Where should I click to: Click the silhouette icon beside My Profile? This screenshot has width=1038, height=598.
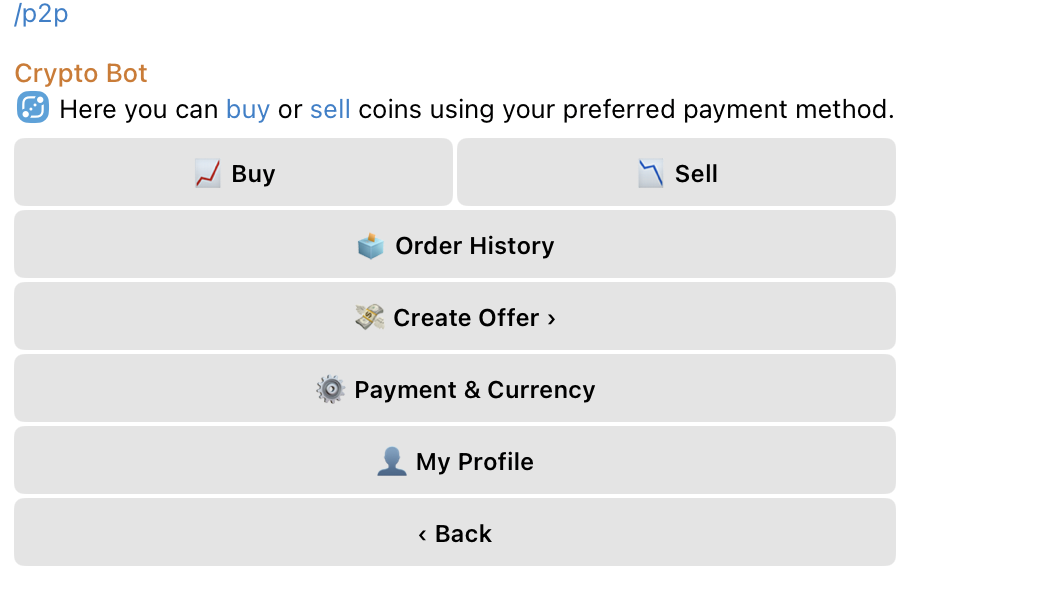tap(392, 462)
